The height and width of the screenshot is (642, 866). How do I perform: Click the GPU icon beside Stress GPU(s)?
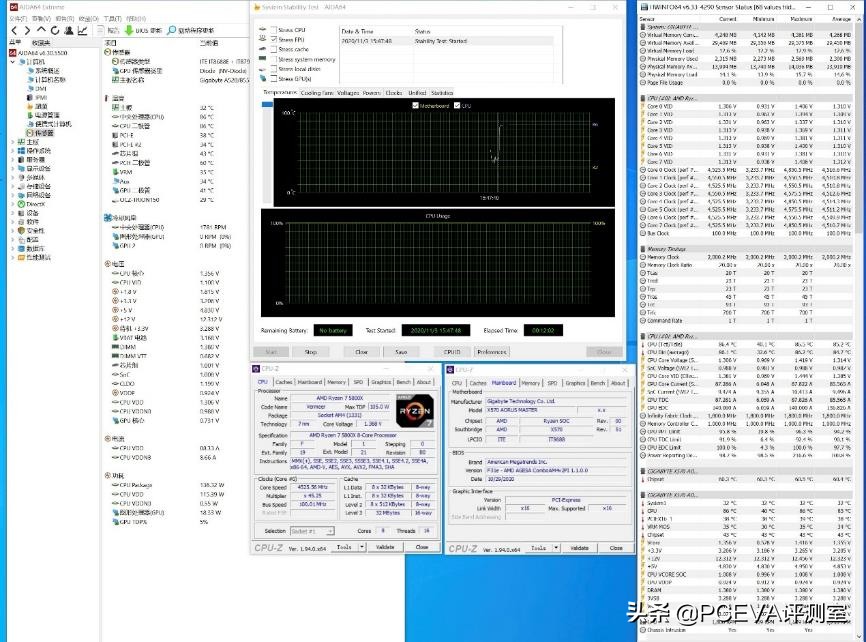point(263,78)
